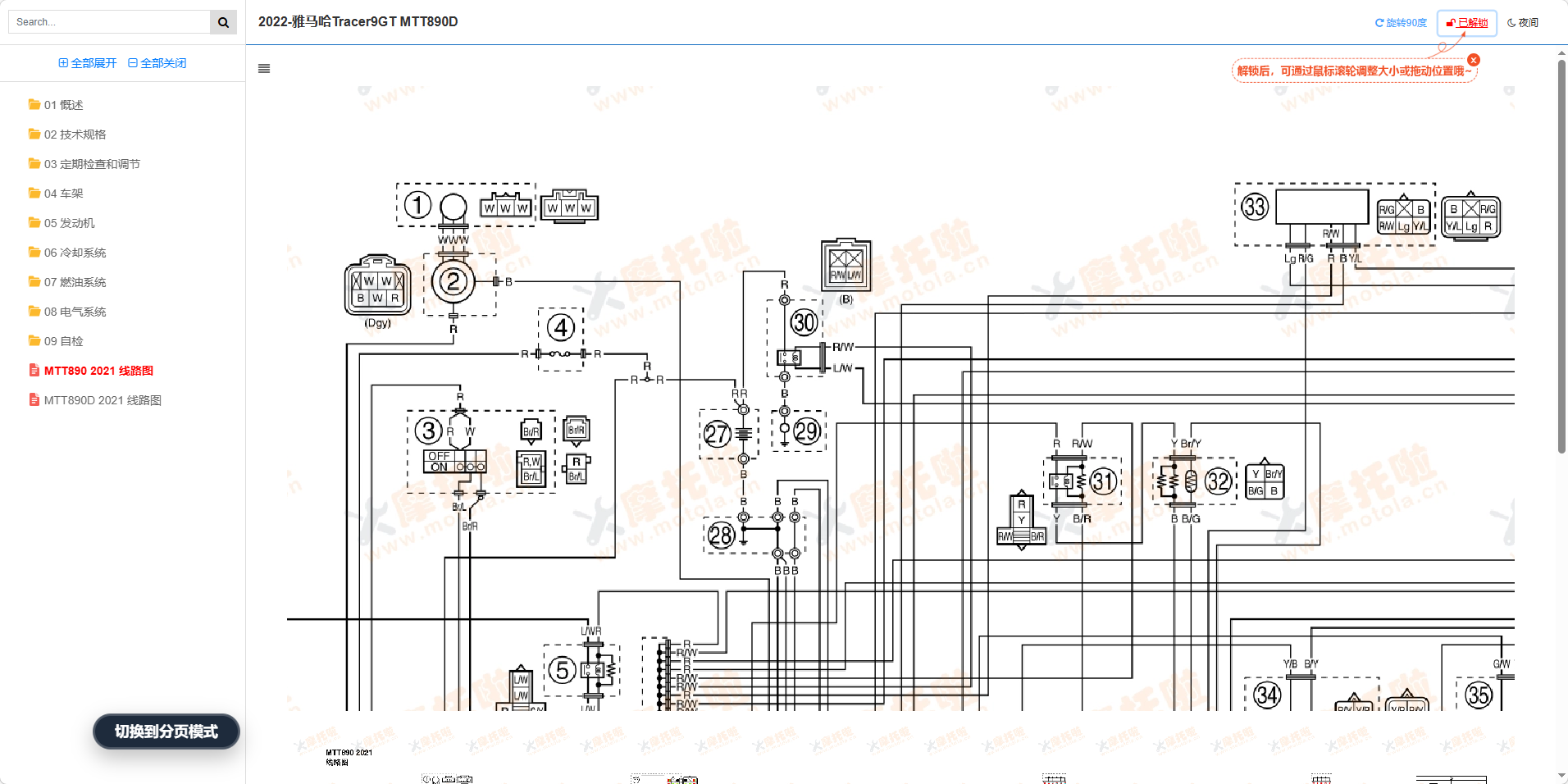Expand the 02 技术规格 folder
The image size is (1568, 784).
75,134
